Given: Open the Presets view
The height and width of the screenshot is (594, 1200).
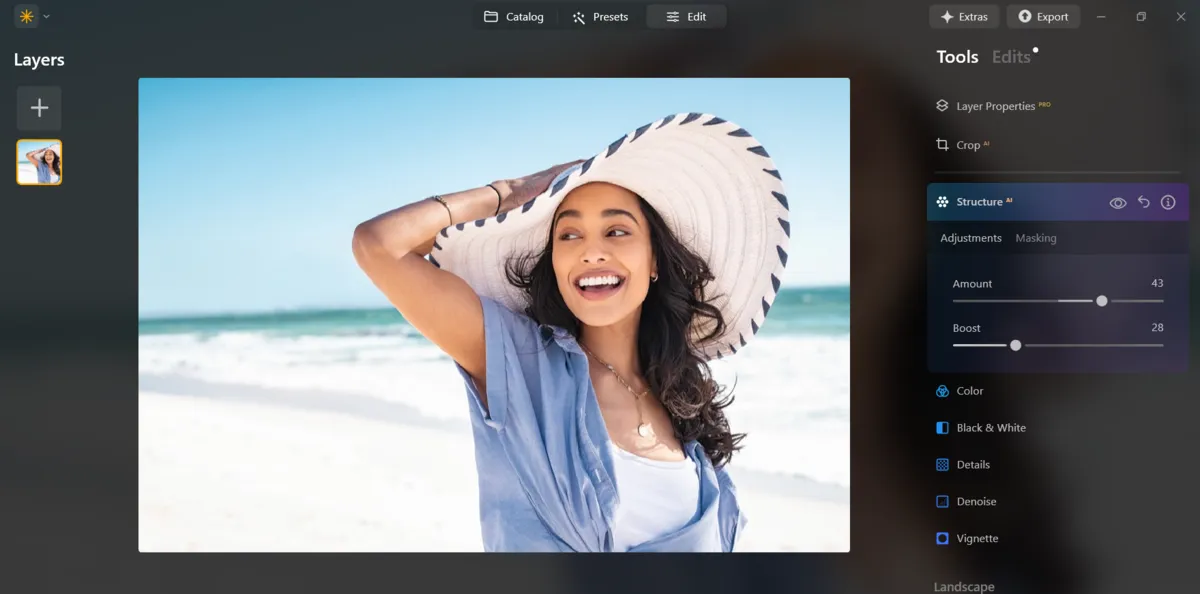Looking at the screenshot, I should [601, 16].
